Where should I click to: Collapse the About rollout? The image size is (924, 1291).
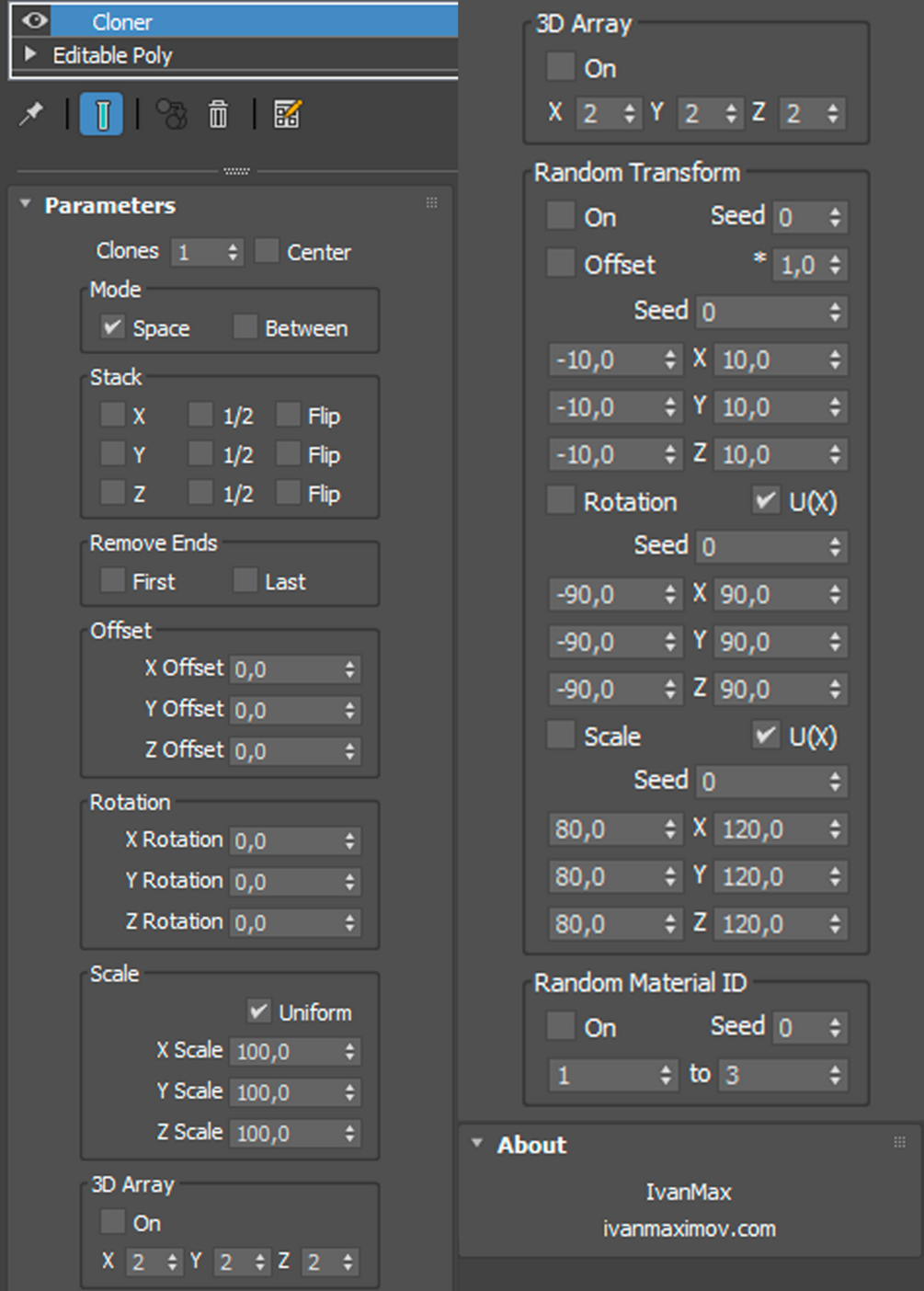pos(476,1143)
